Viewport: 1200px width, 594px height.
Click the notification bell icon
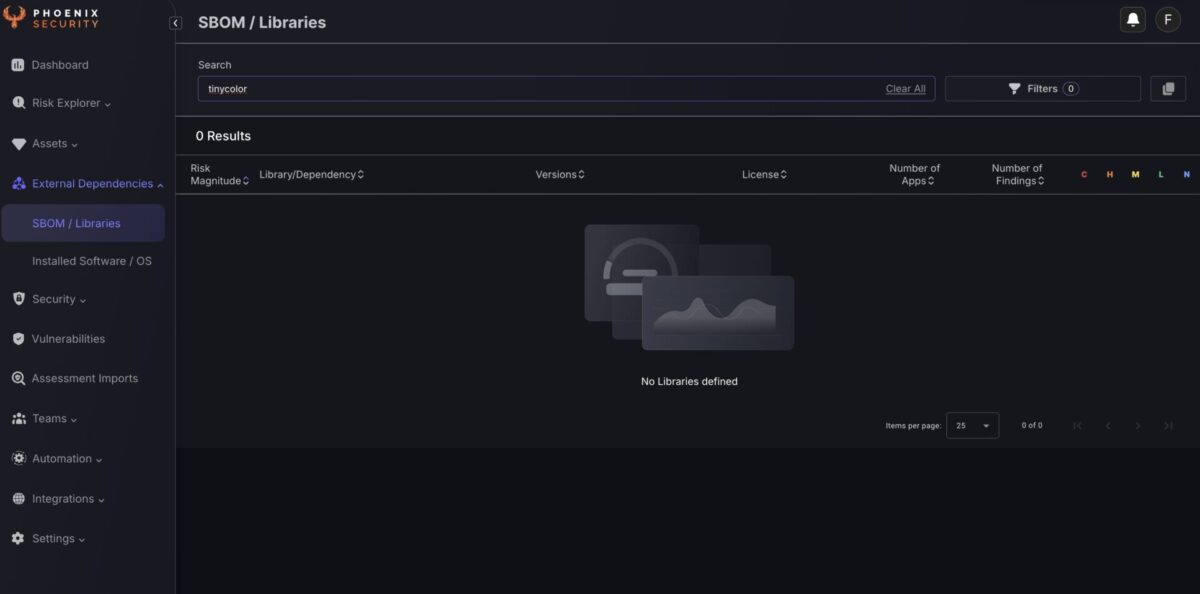pyautogui.click(x=1132, y=20)
